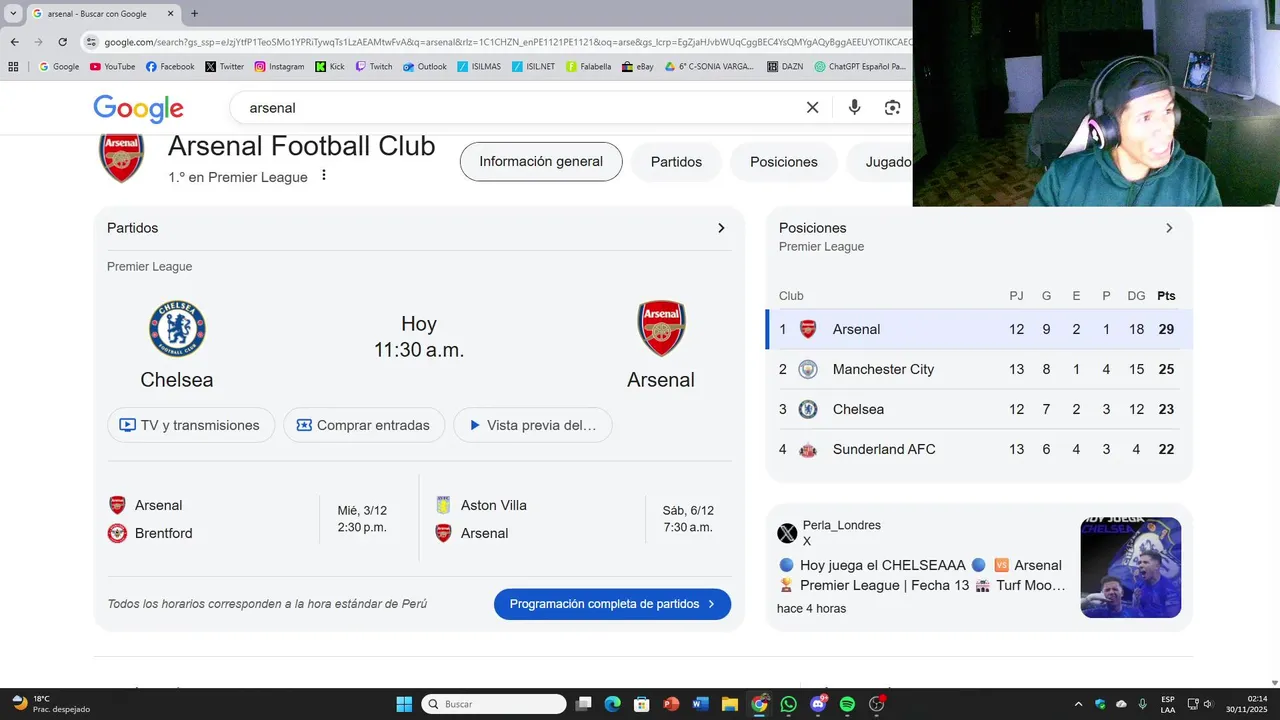Viewport: 1280px width, 720px height.
Task: Open the Kick bookmark
Action: [330, 67]
